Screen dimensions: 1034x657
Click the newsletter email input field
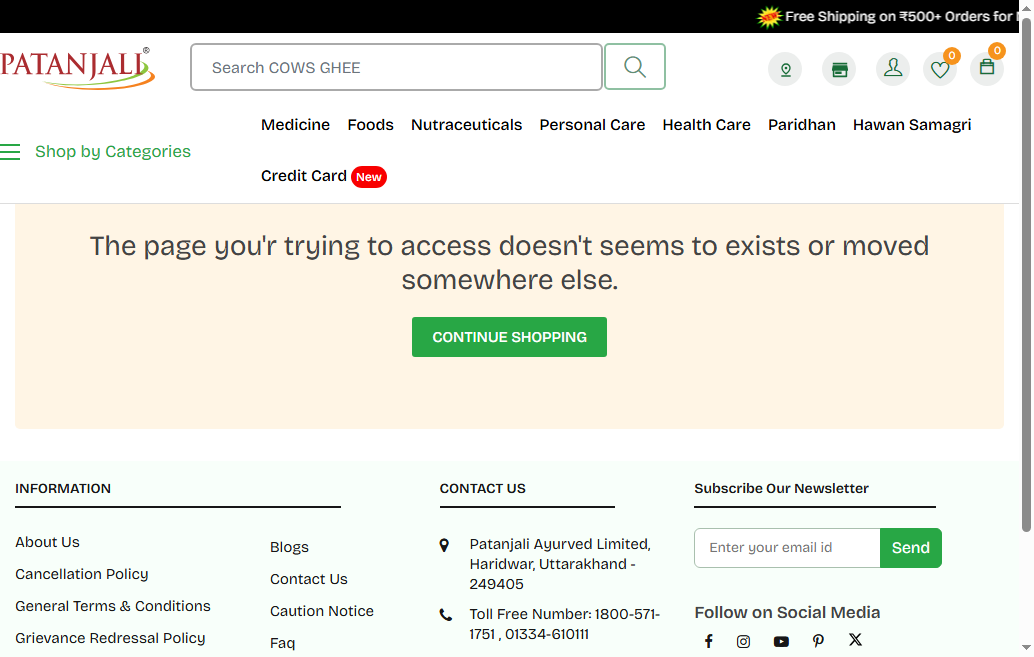[787, 548]
